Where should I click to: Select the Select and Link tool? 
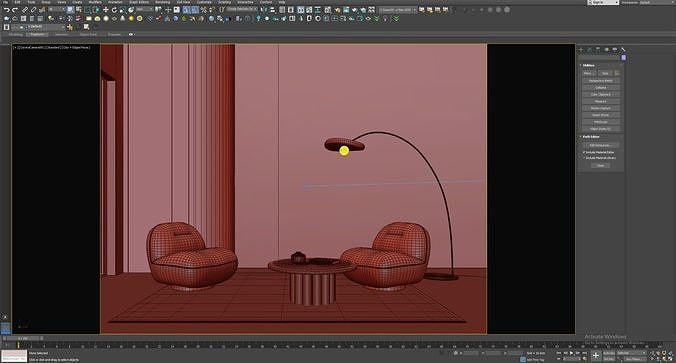pyautogui.click(x=25, y=9)
